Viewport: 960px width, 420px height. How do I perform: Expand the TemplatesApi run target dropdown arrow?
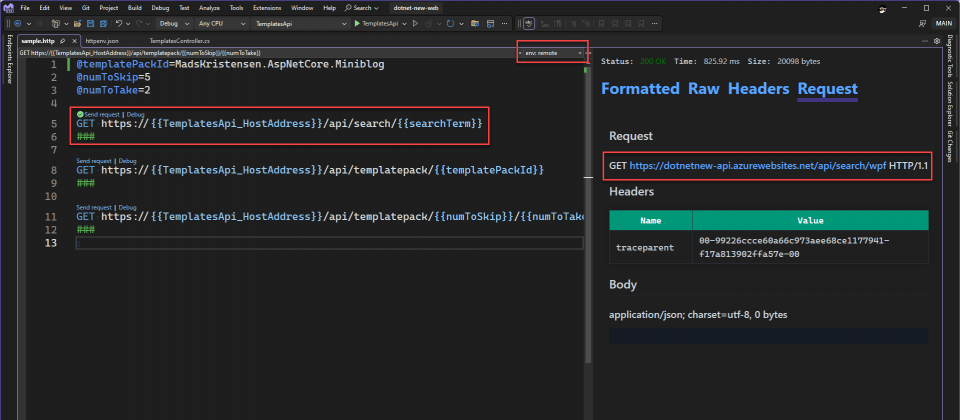[404, 23]
